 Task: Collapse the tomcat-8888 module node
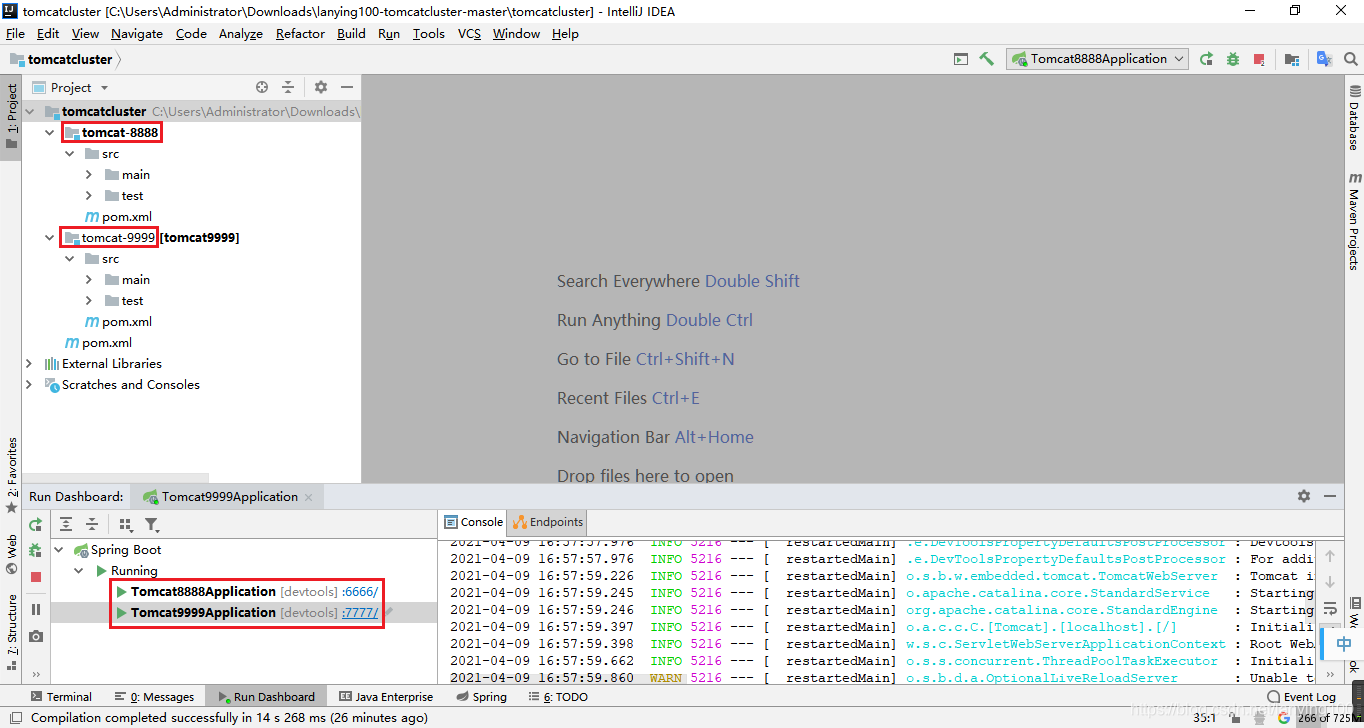click(x=50, y=132)
